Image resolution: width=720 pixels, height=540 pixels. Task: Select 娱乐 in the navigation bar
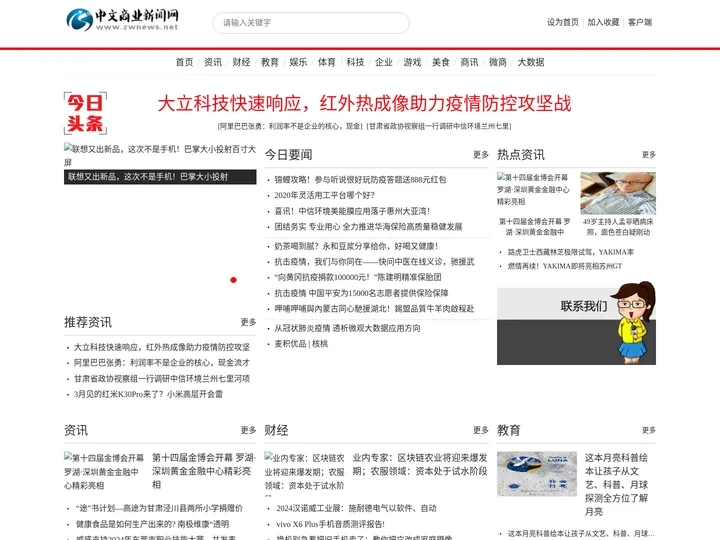298,62
